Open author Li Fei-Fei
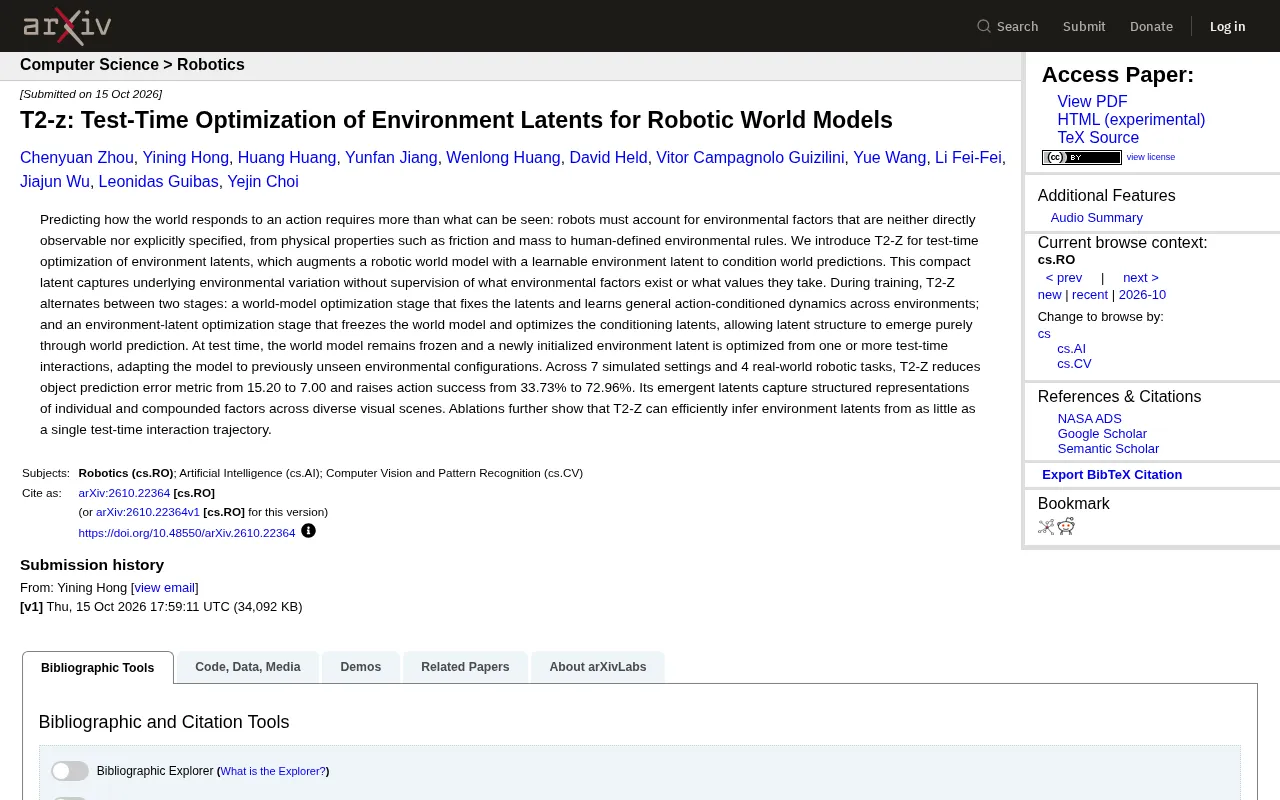The width and height of the screenshot is (1280, 800). (968, 158)
